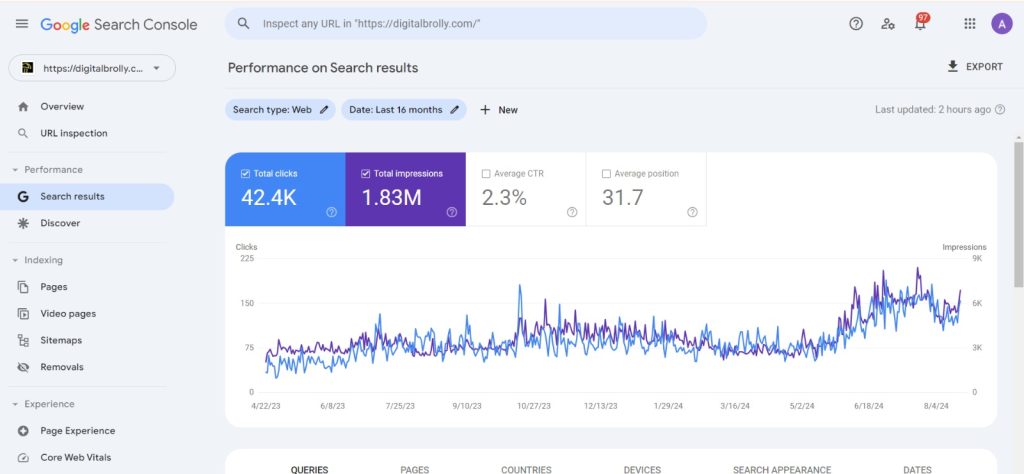Open users and permissions settings icon
Screen dimensions: 1024x474
(x=888, y=24)
